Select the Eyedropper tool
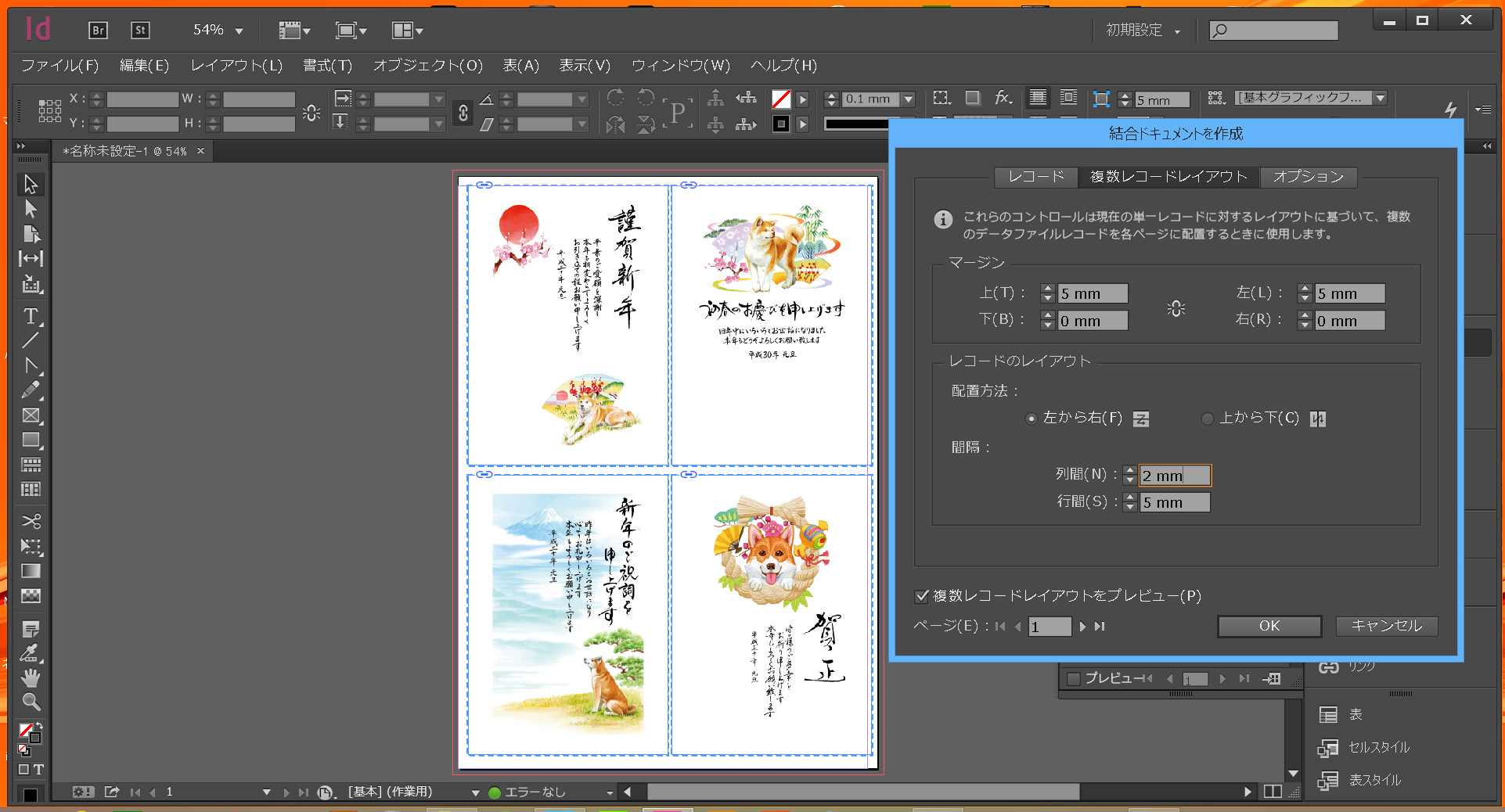 pos(31,653)
